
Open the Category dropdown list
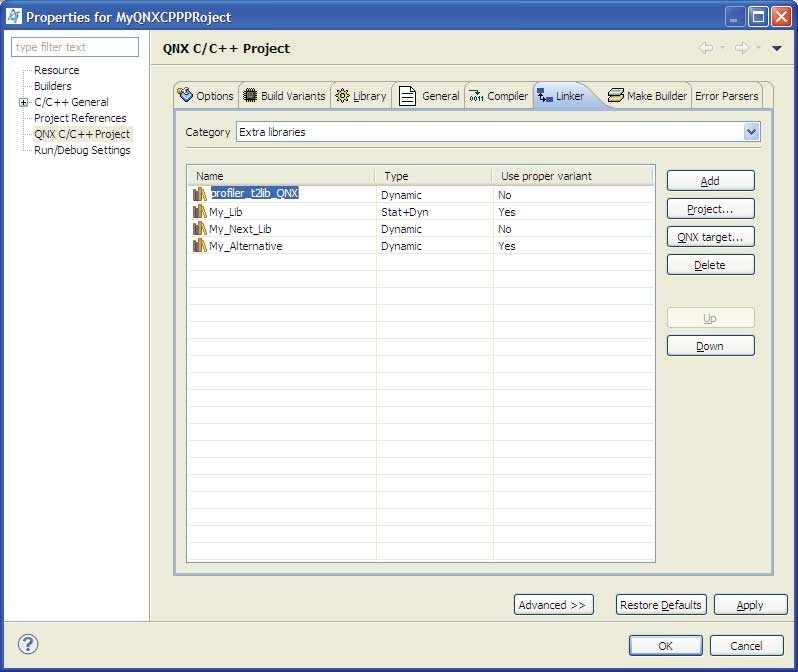pos(751,132)
